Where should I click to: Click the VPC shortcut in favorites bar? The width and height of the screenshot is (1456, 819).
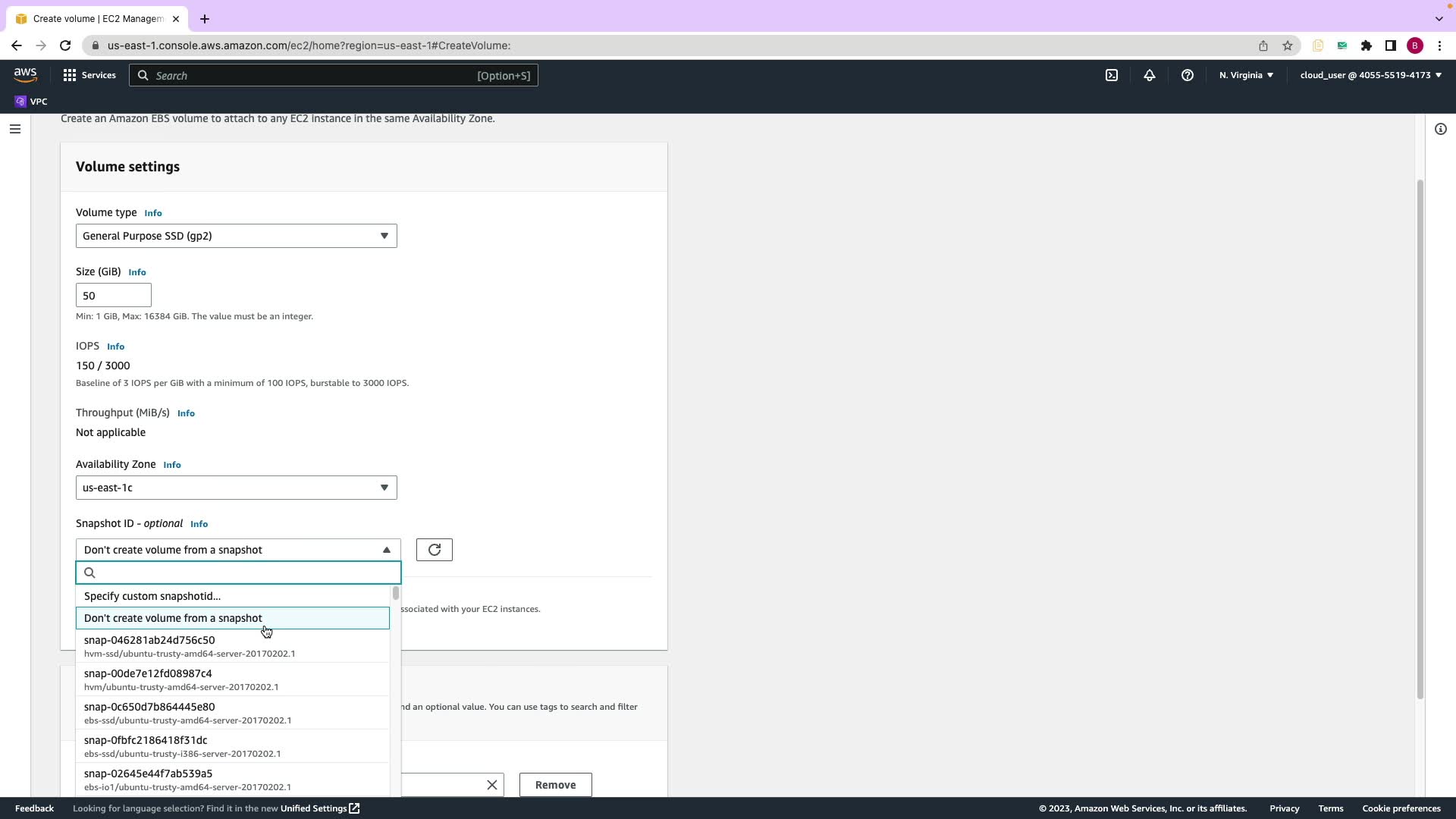click(31, 102)
